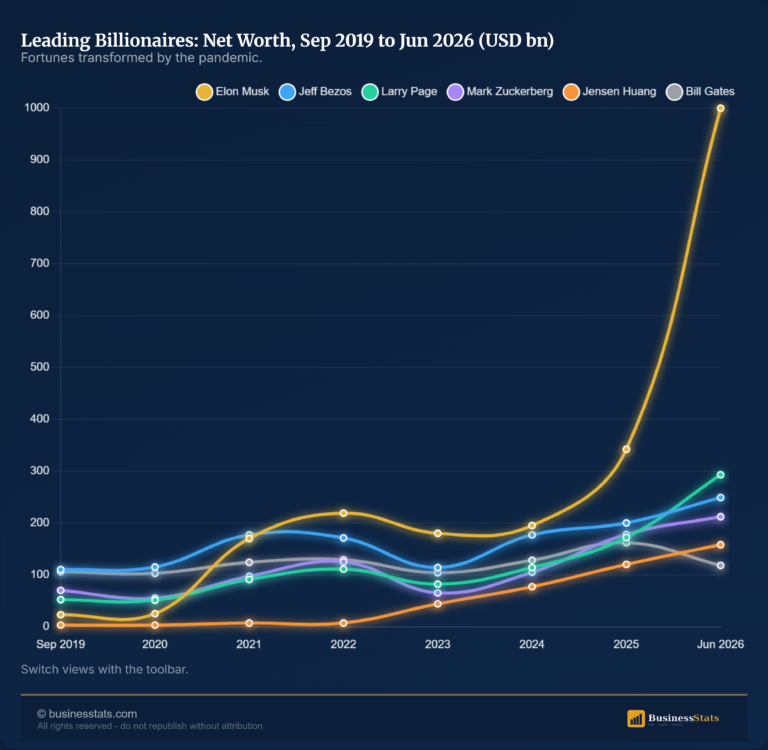Select Jensen Huang's 2021 data point
The image size is (768, 750).
pyautogui.click(x=249, y=623)
